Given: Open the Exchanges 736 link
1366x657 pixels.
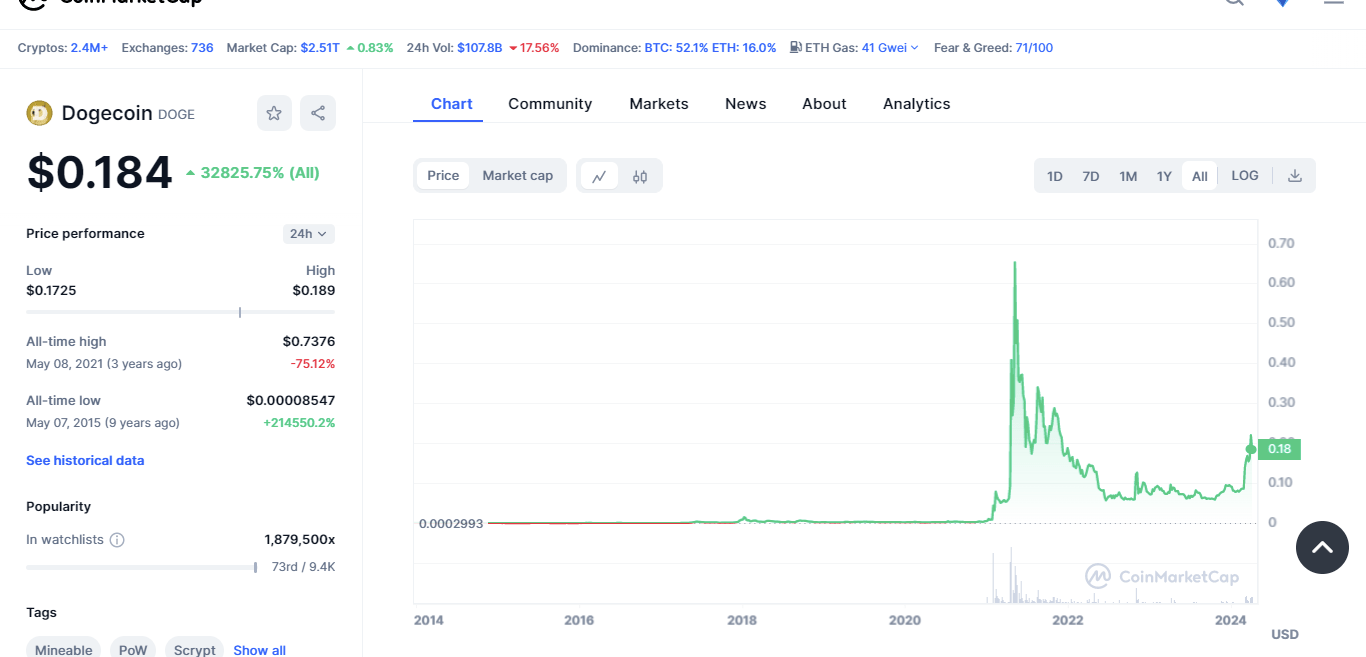Looking at the screenshot, I should point(202,47).
